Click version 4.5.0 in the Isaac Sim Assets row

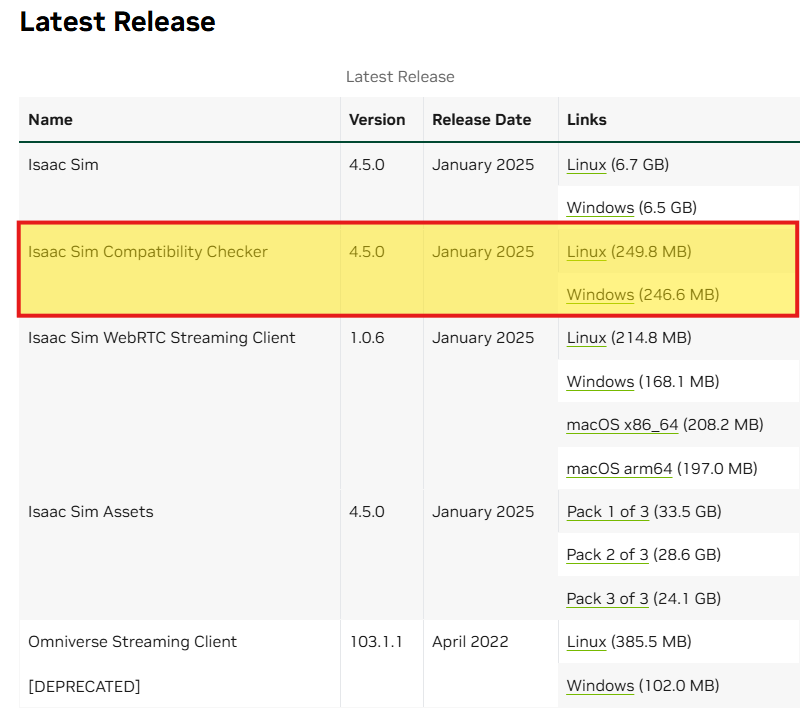(367, 512)
